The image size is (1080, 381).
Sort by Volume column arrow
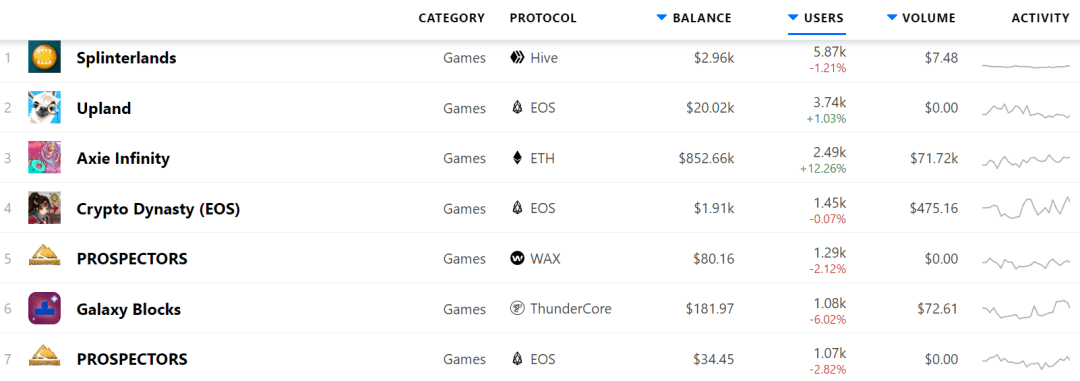(x=892, y=17)
